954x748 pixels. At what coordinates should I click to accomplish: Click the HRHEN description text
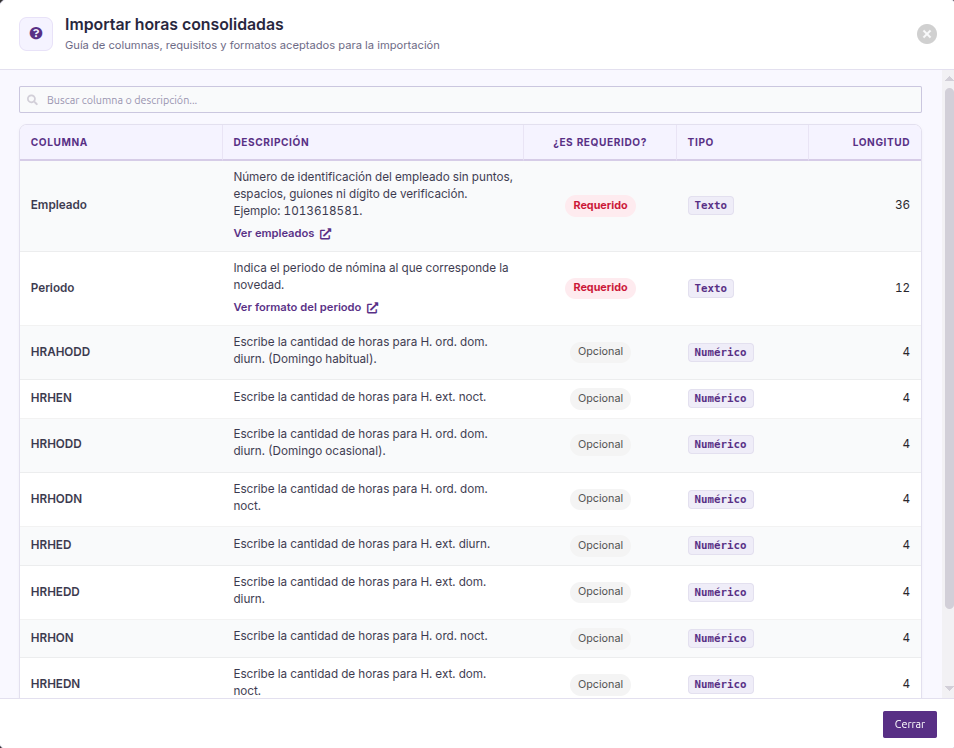point(360,397)
